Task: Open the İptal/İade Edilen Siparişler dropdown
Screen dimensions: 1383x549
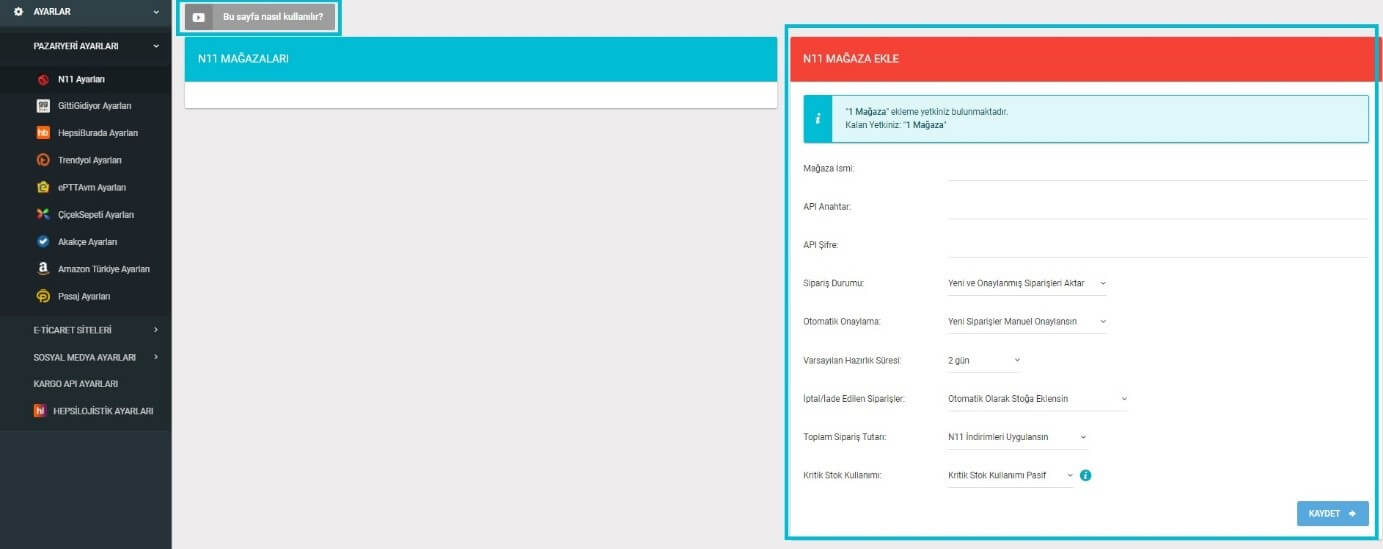Action: click(x=1037, y=398)
